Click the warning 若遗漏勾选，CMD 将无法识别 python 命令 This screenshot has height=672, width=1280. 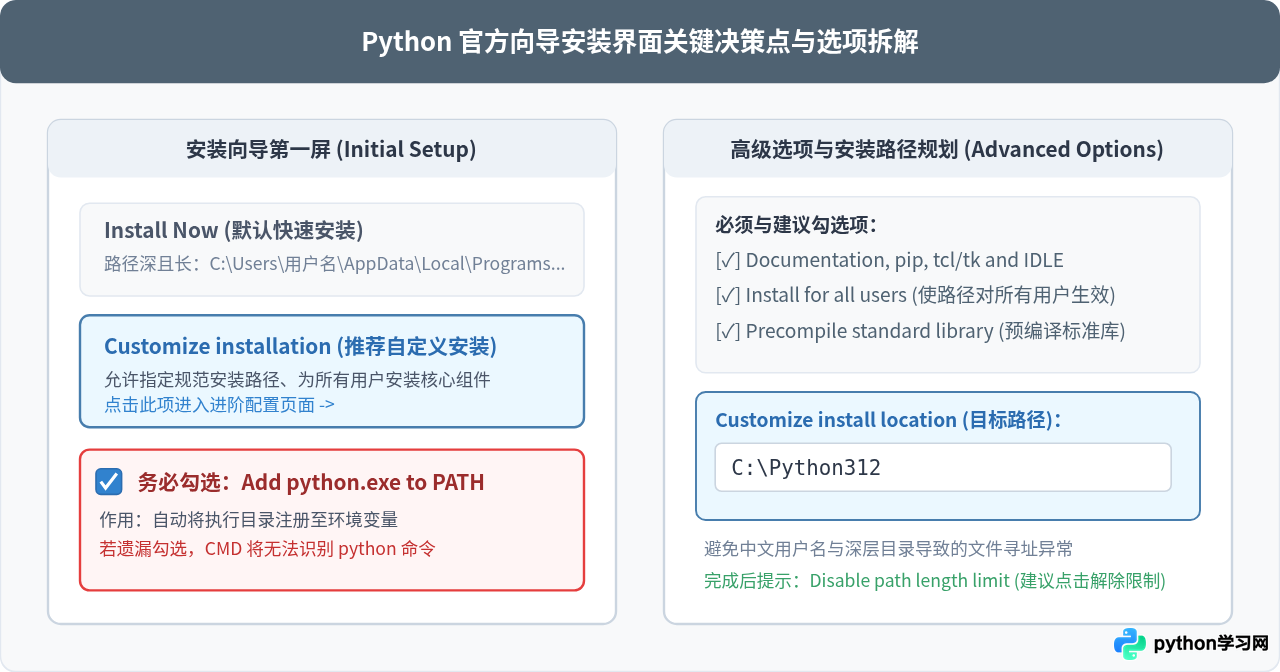coord(267,548)
